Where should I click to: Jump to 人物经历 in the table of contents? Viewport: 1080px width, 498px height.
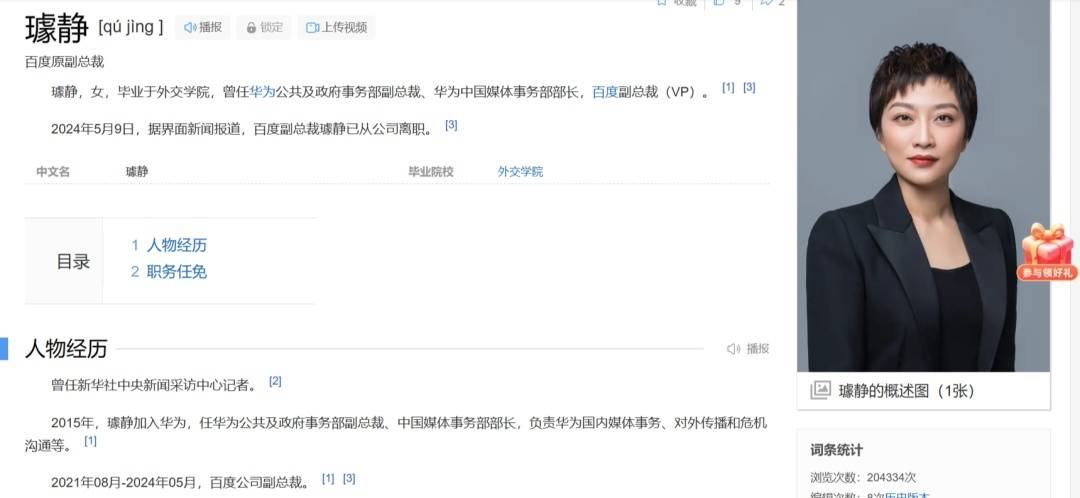coord(176,245)
